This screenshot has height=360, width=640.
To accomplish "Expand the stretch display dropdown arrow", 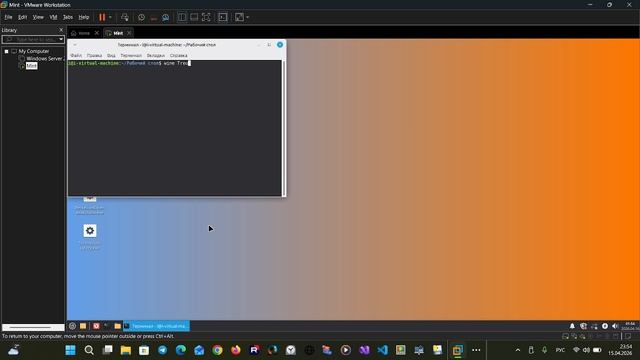I will click(x=247, y=17).
